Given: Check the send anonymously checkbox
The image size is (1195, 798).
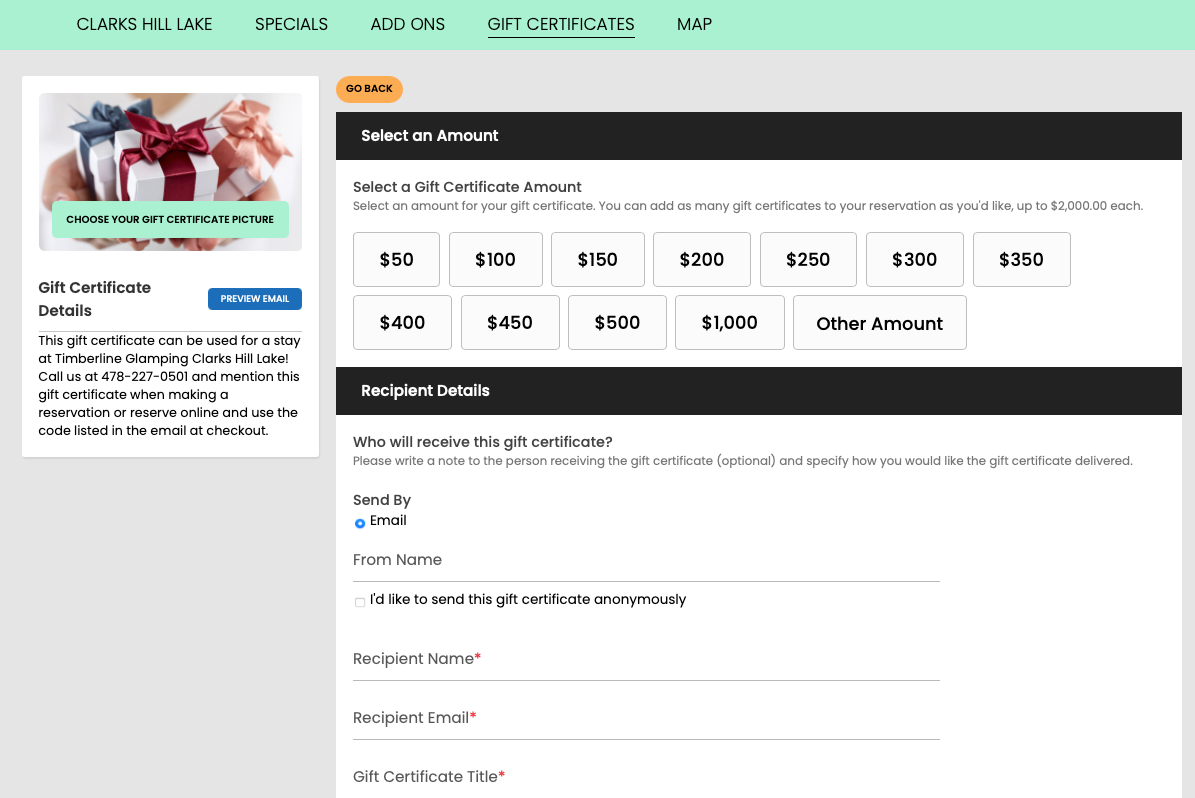Looking at the screenshot, I should click(360, 602).
